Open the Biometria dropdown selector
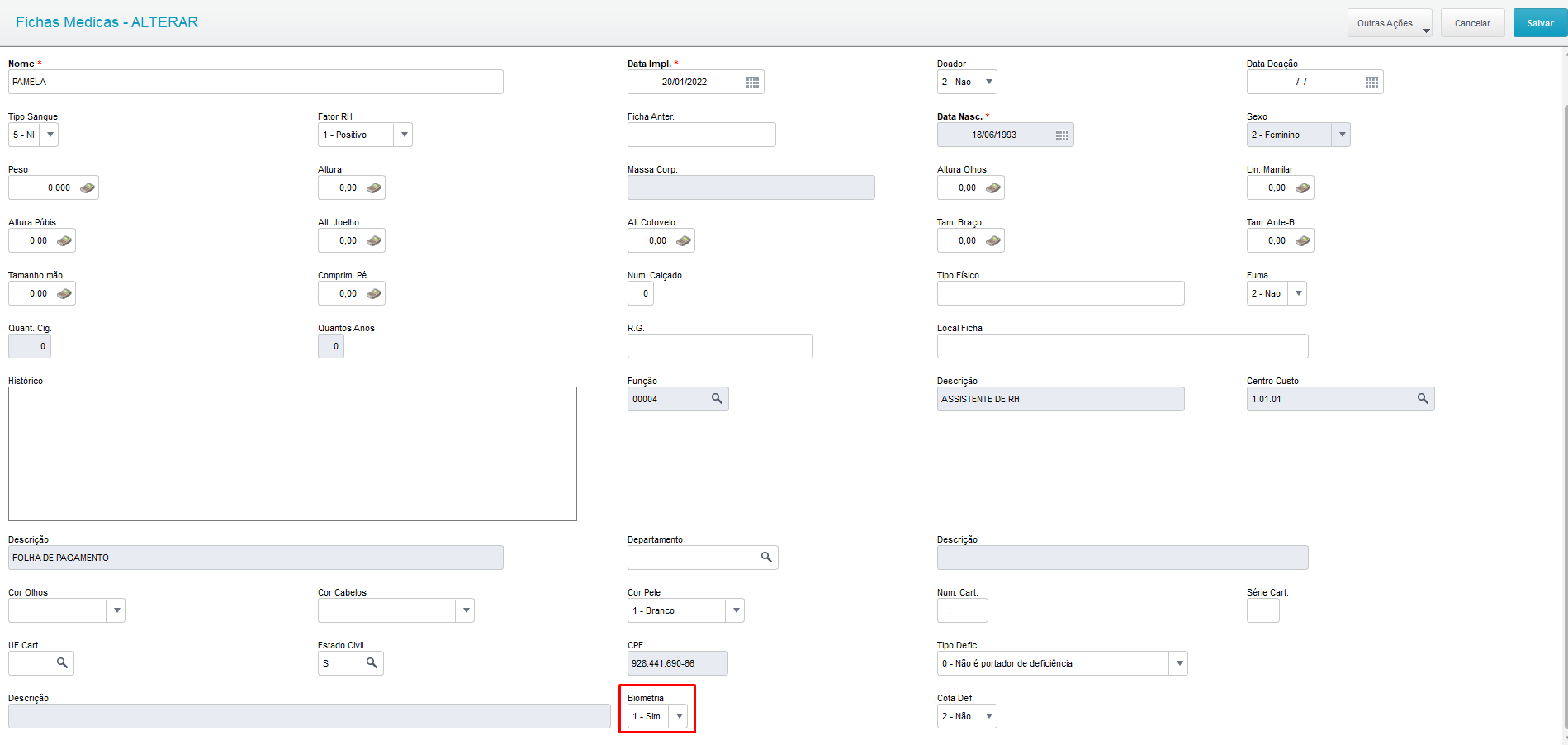This screenshot has width=1568, height=745. coord(679,715)
